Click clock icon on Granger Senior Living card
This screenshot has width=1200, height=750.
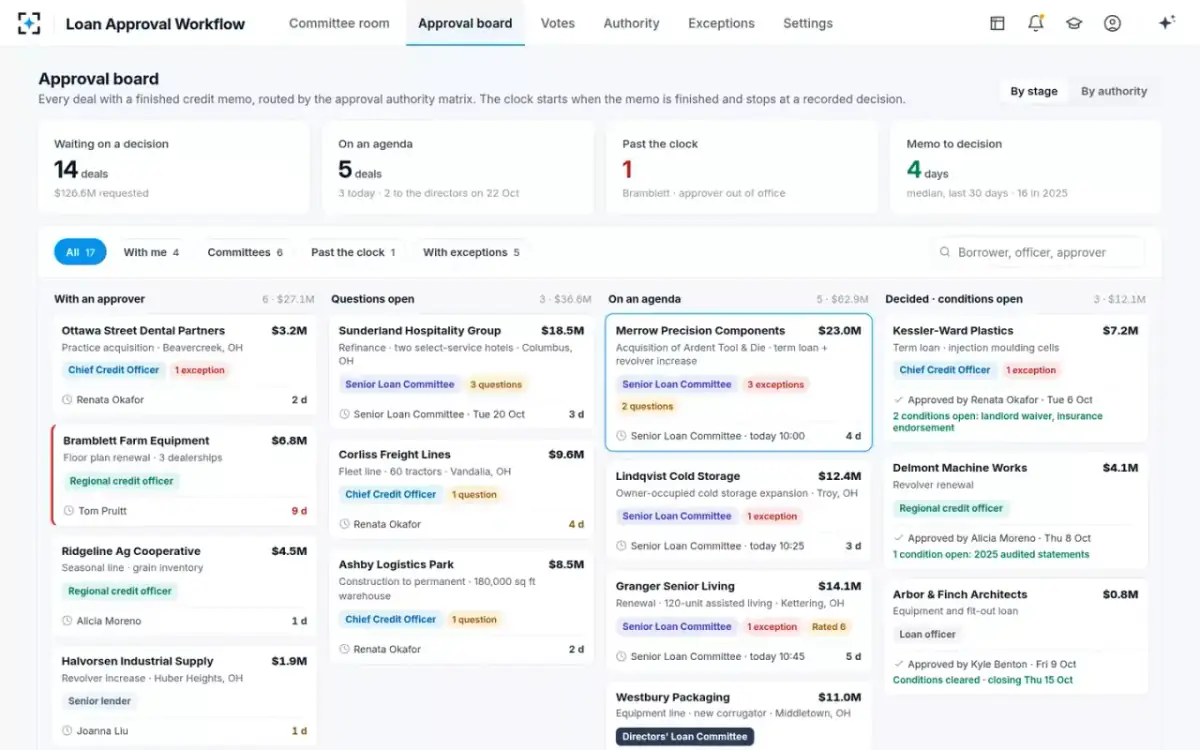[622, 656]
